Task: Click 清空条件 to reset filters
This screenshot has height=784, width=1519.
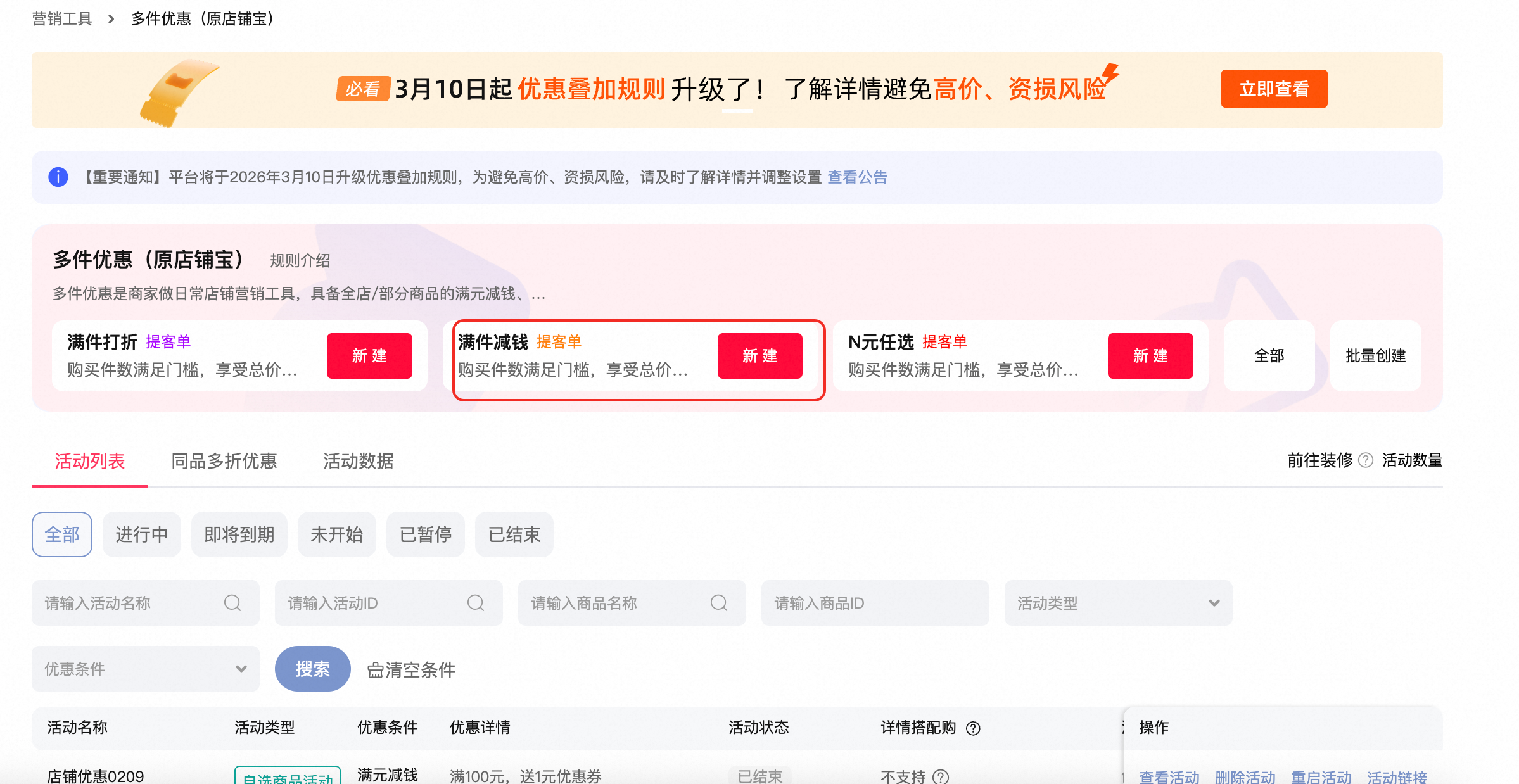Action: click(x=412, y=670)
